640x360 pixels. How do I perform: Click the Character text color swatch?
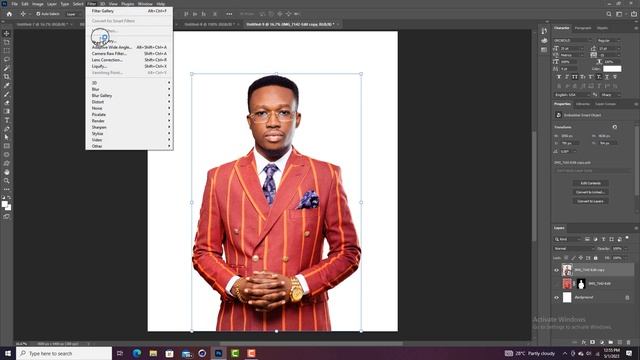(612, 69)
